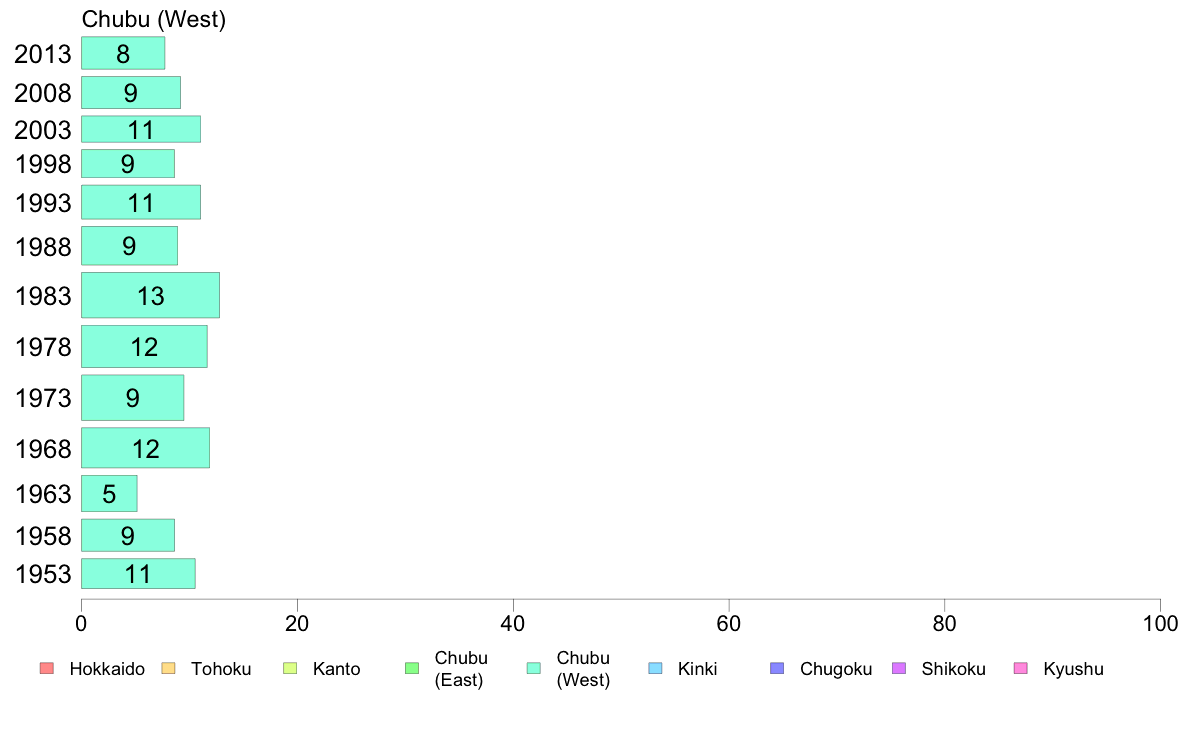The width and height of the screenshot is (1188, 736).
Task: Click the Kinki light blue legend swatch
Action: (655, 669)
